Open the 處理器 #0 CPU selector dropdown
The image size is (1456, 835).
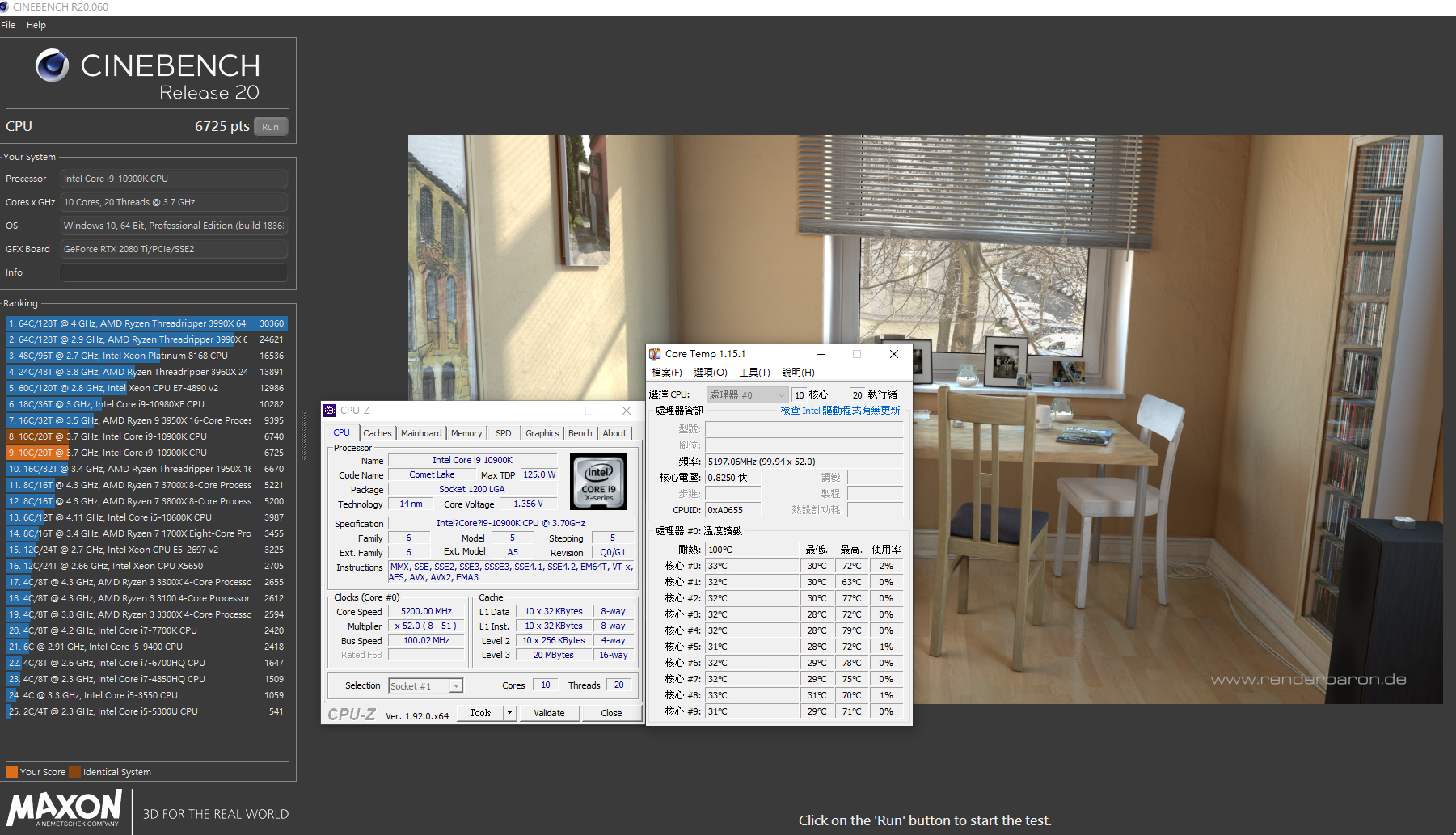[747, 394]
